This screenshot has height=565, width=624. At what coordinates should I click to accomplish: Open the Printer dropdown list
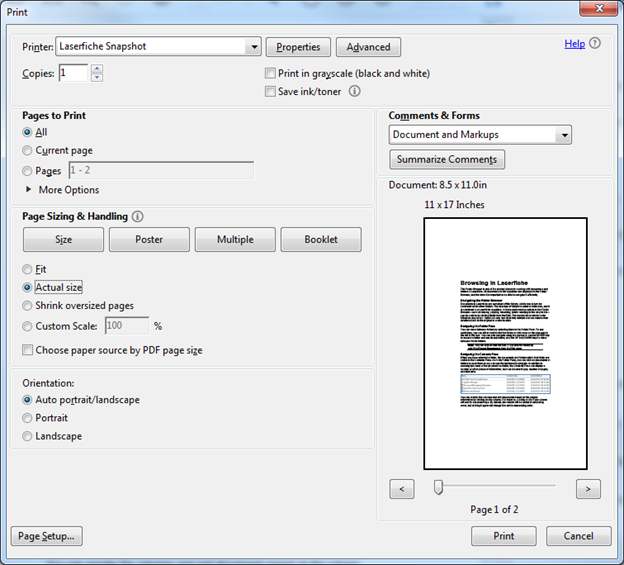(254, 47)
